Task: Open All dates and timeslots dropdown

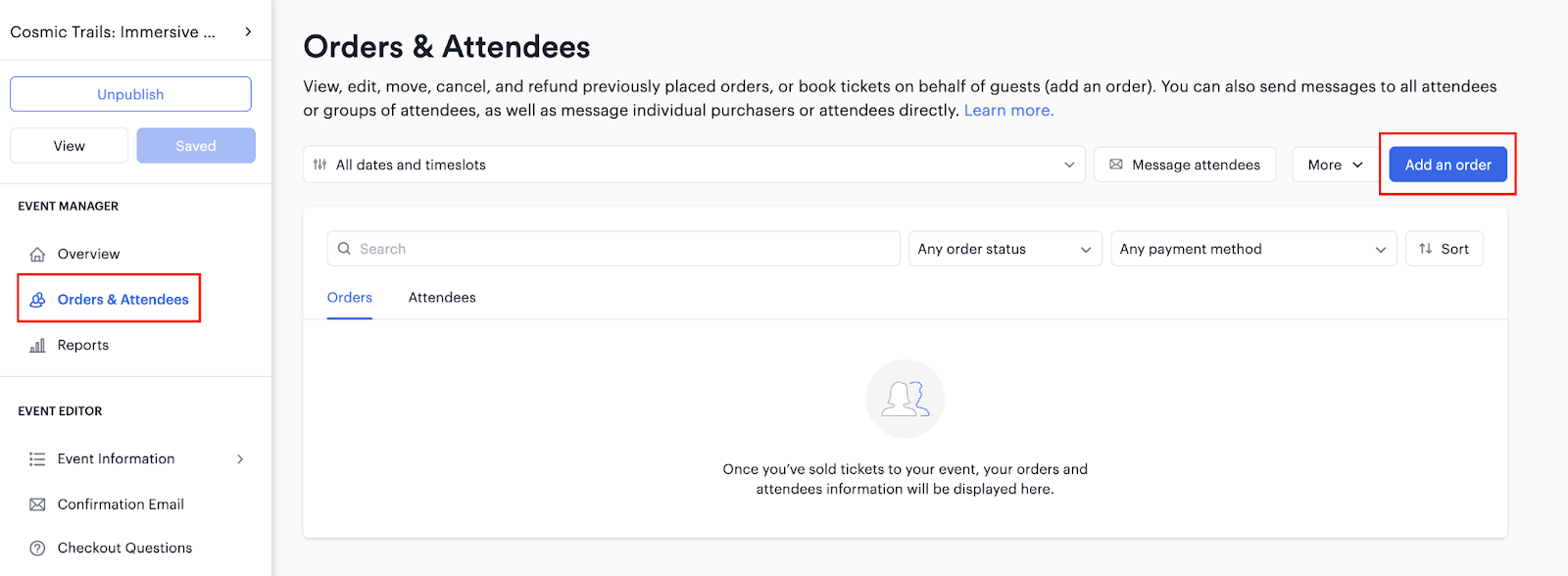Action: tap(694, 165)
